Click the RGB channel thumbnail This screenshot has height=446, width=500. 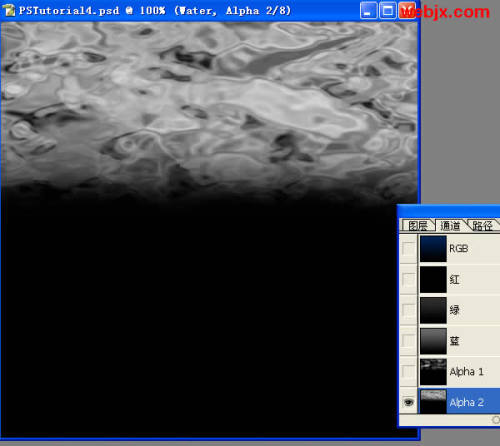[433, 249]
